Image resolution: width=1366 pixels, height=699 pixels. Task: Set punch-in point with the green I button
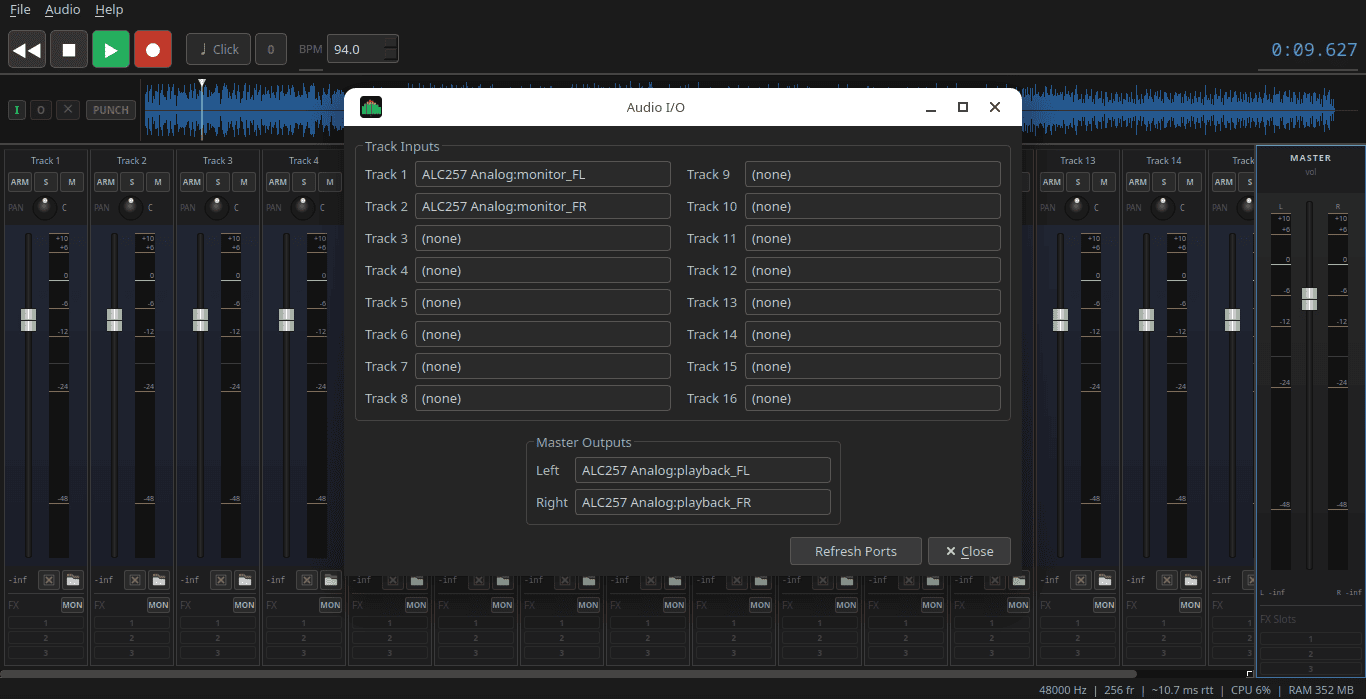click(x=17, y=110)
